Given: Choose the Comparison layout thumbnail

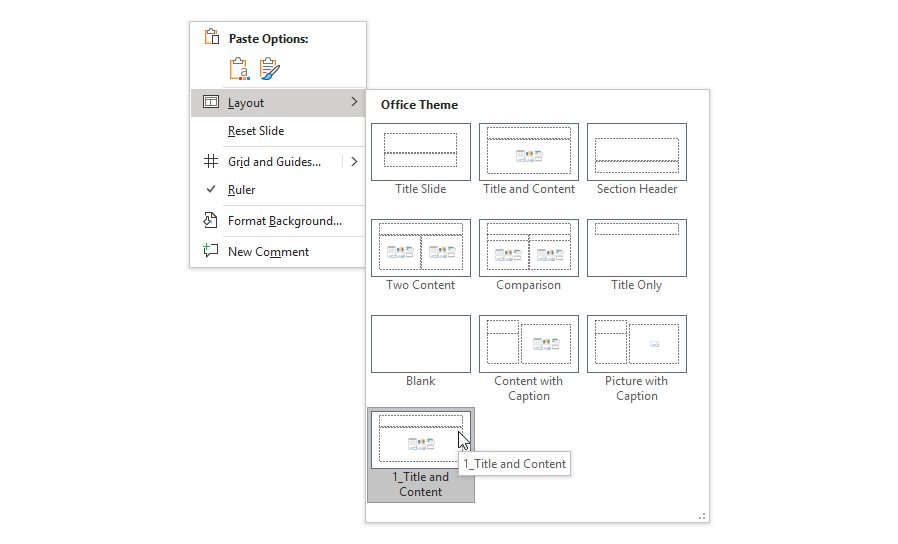Looking at the screenshot, I should [529, 248].
